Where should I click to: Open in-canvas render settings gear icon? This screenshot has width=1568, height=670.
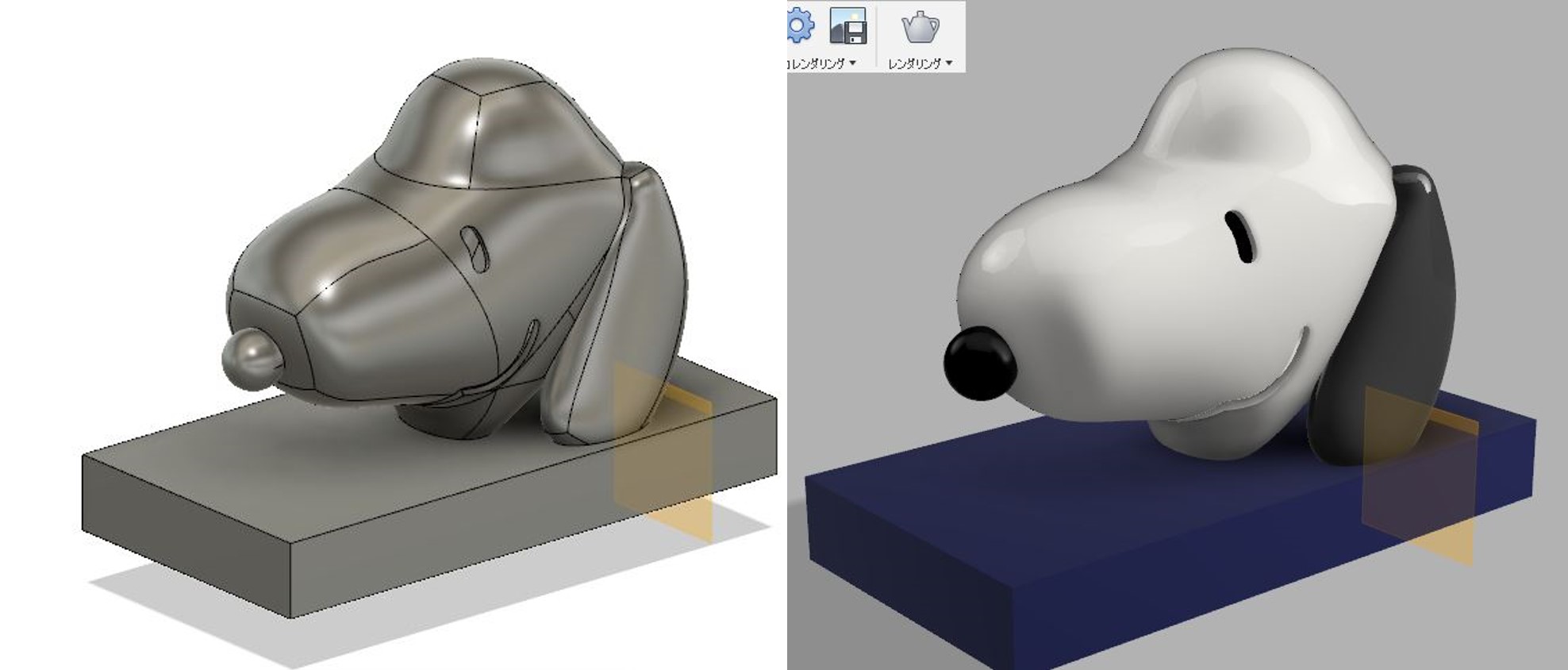800,26
